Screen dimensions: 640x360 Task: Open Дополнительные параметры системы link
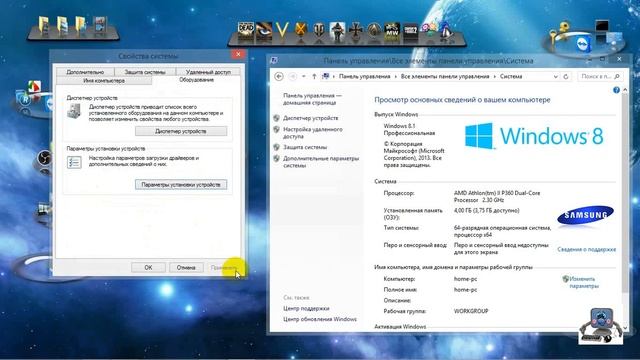point(321,162)
